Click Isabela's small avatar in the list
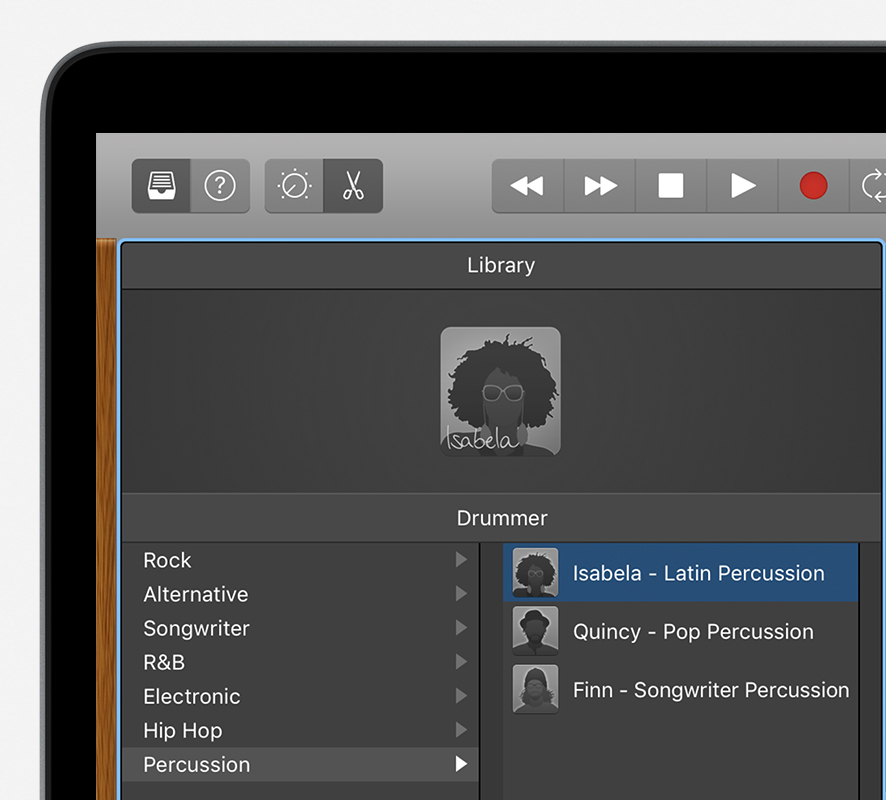886x800 pixels. (535, 573)
